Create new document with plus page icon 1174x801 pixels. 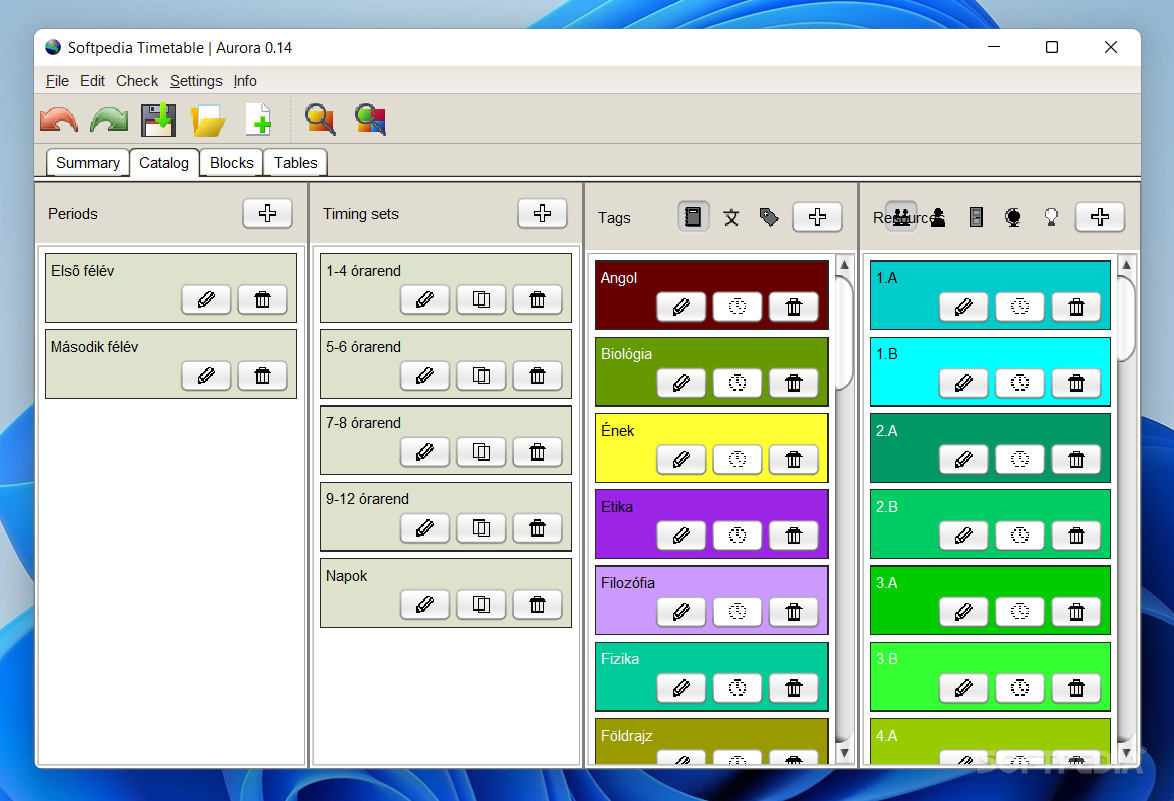pyautogui.click(x=258, y=120)
